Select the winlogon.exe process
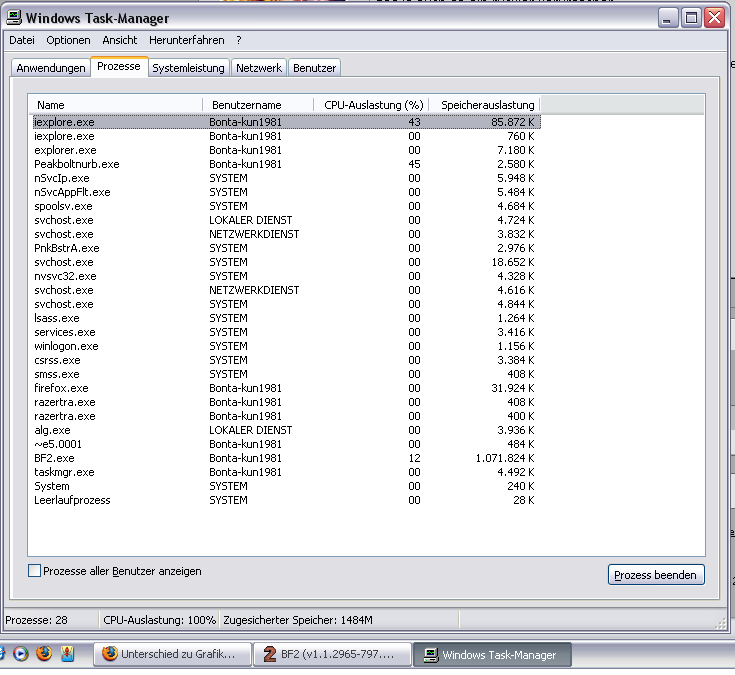The width and height of the screenshot is (735, 675). point(286,346)
